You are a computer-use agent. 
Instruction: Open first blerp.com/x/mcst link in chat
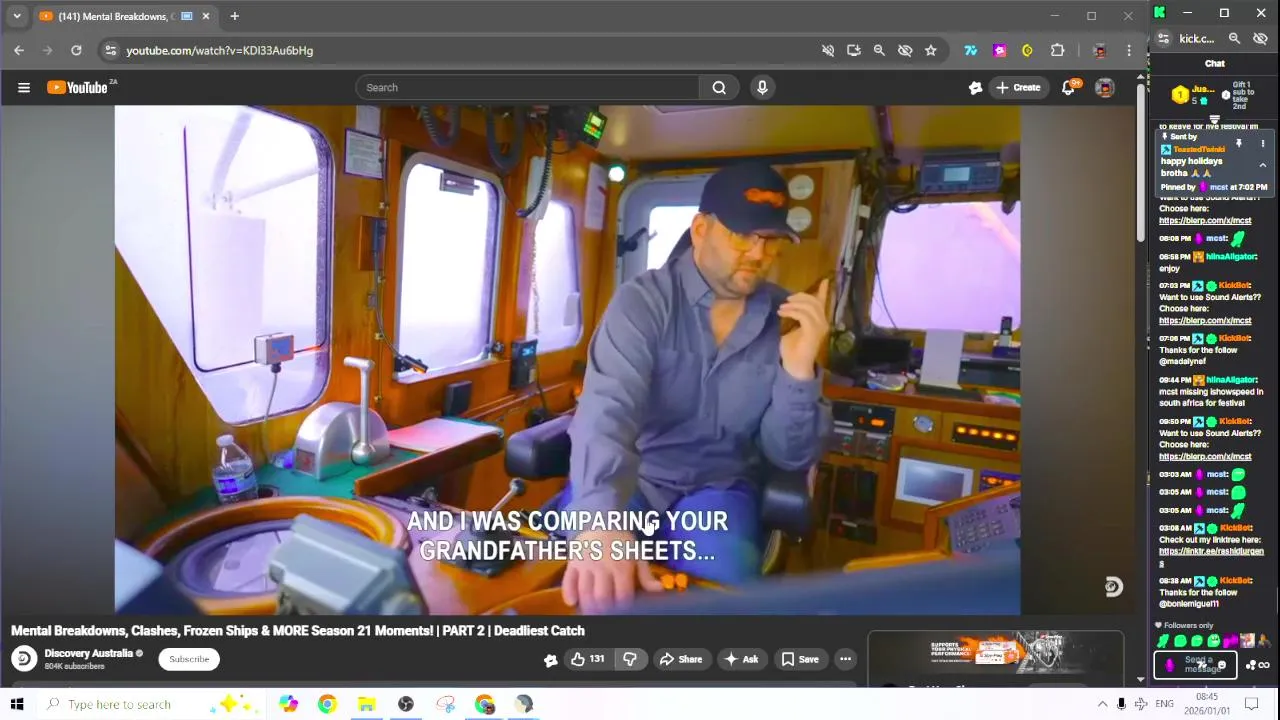point(1205,220)
